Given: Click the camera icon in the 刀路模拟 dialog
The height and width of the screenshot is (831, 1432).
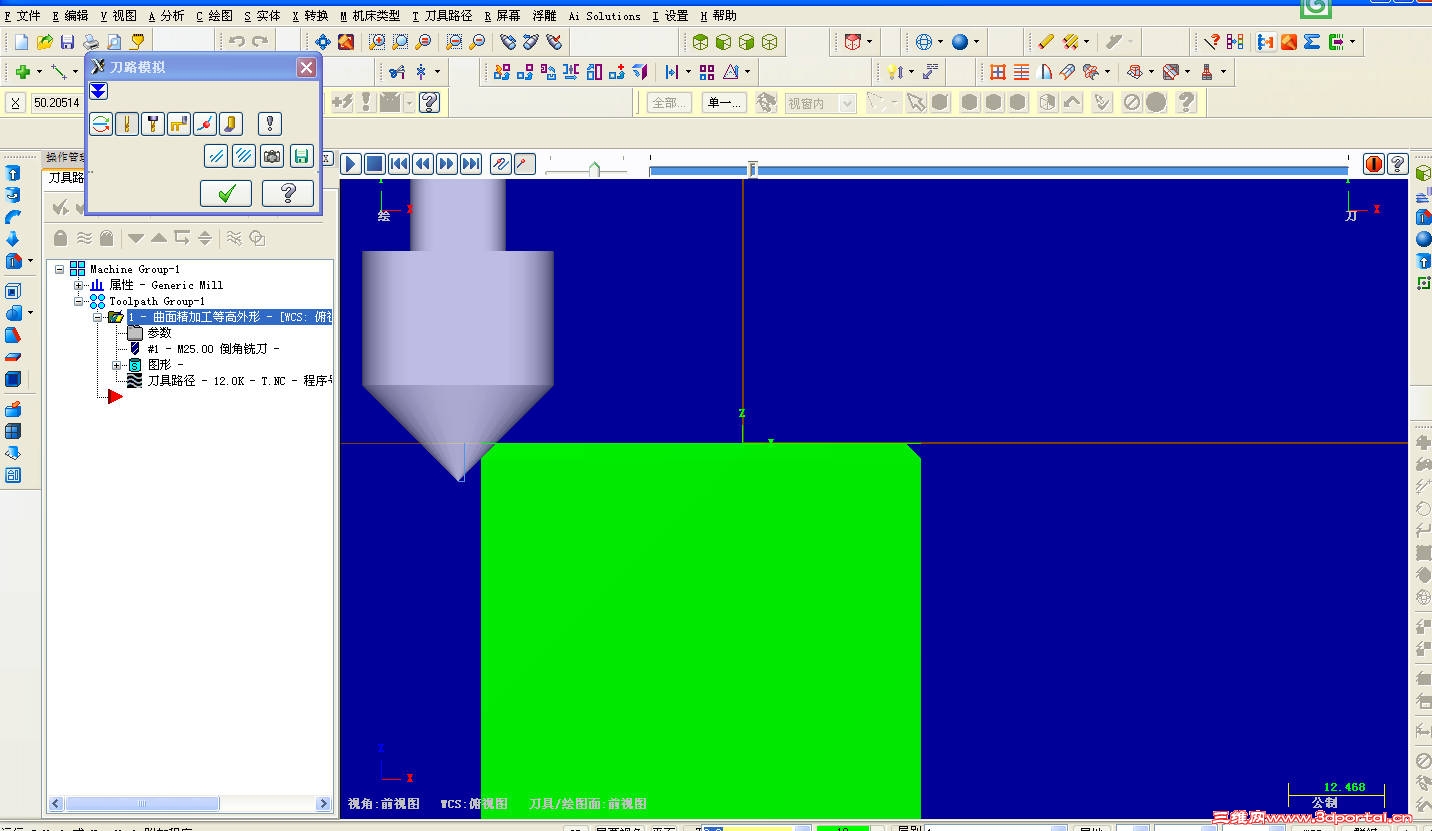Looking at the screenshot, I should pyautogui.click(x=271, y=156).
